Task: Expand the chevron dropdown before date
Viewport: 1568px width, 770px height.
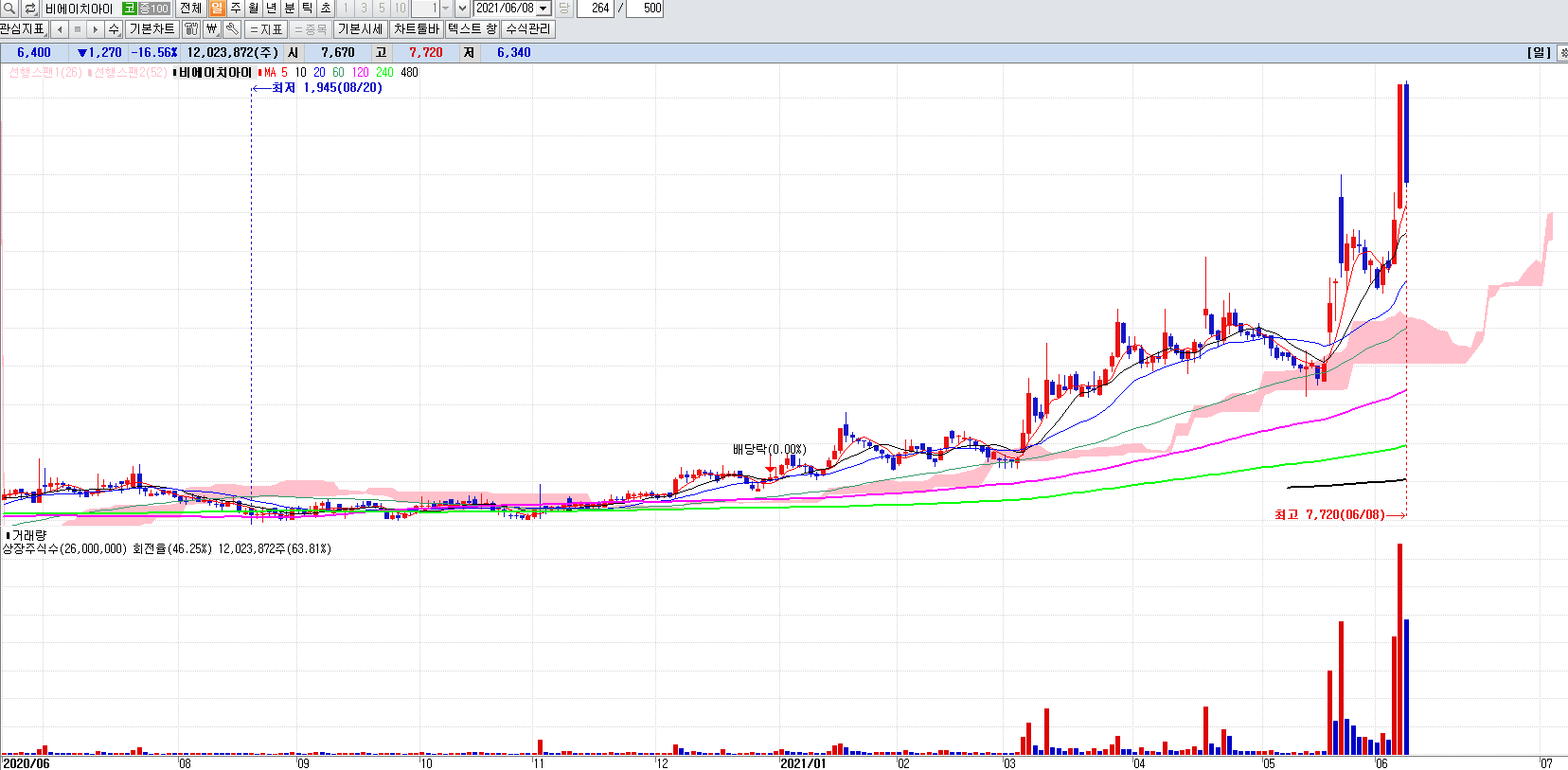Action: click(x=462, y=8)
